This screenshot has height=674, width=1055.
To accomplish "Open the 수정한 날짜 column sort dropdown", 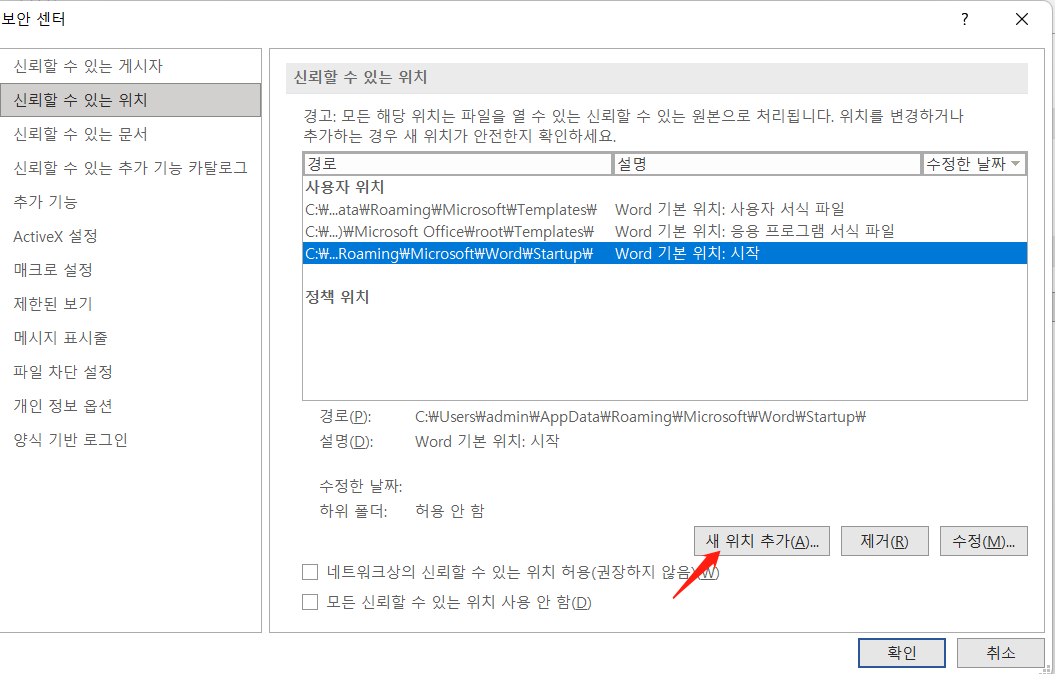I will click(1018, 163).
